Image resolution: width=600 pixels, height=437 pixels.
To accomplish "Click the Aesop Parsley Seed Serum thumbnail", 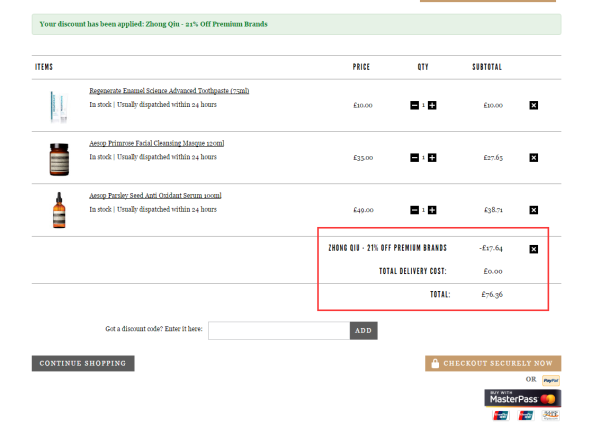I will pyautogui.click(x=59, y=210).
